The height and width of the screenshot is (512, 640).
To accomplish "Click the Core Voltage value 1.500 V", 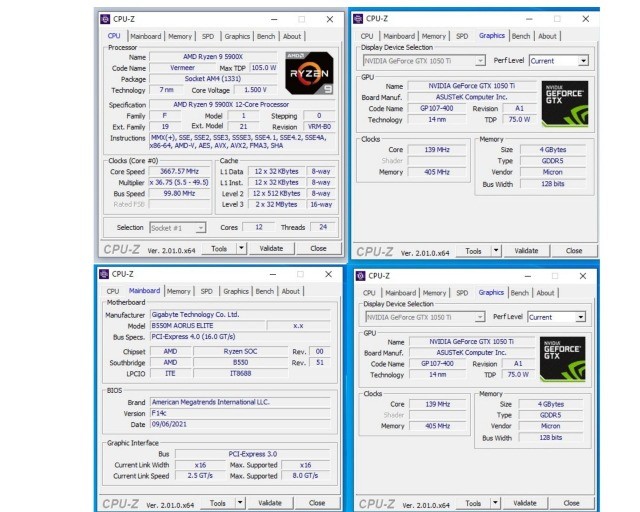I will coord(255,90).
